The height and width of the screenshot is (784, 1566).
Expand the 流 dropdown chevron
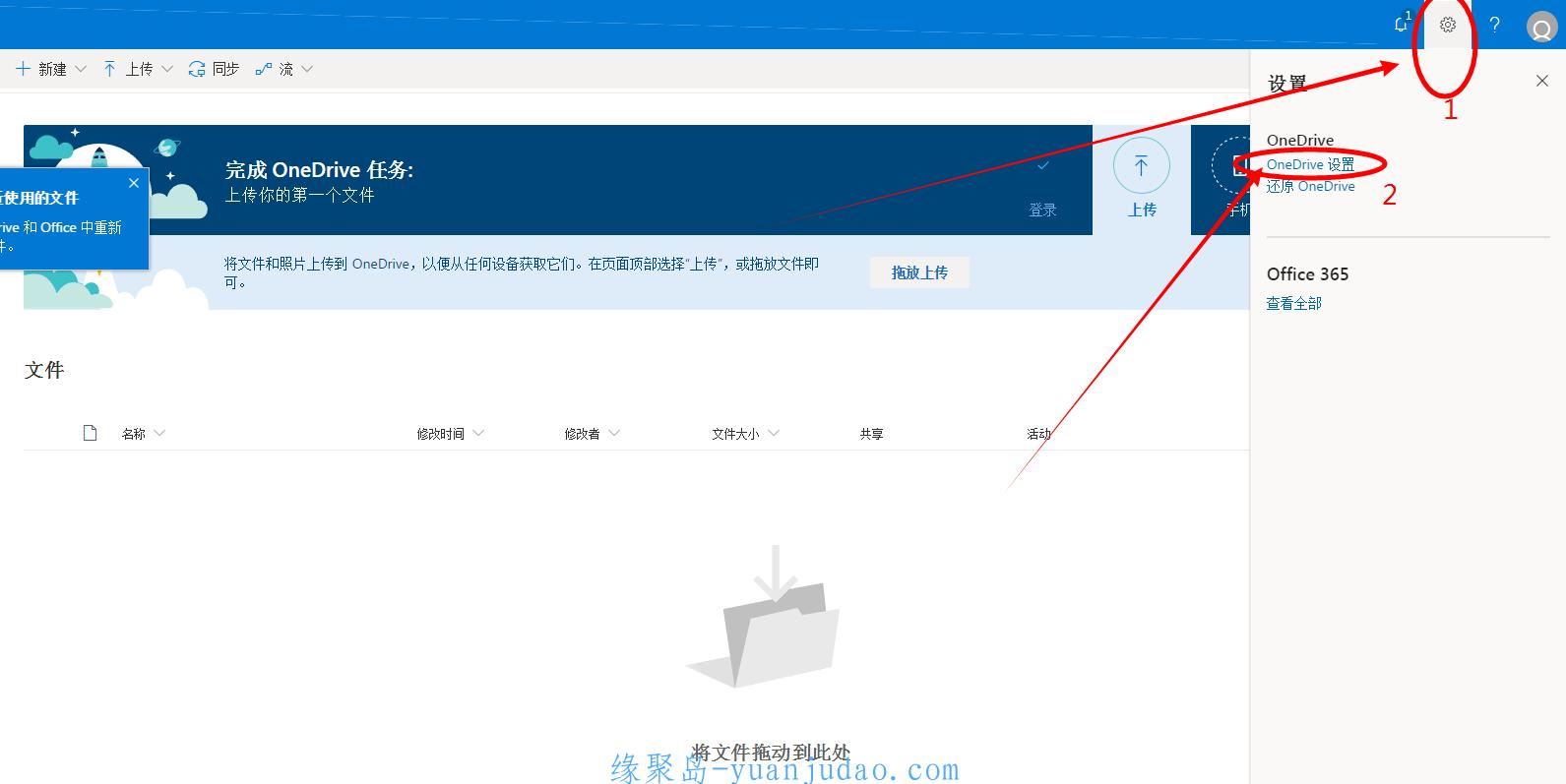pyautogui.click(x=307, y=69)
